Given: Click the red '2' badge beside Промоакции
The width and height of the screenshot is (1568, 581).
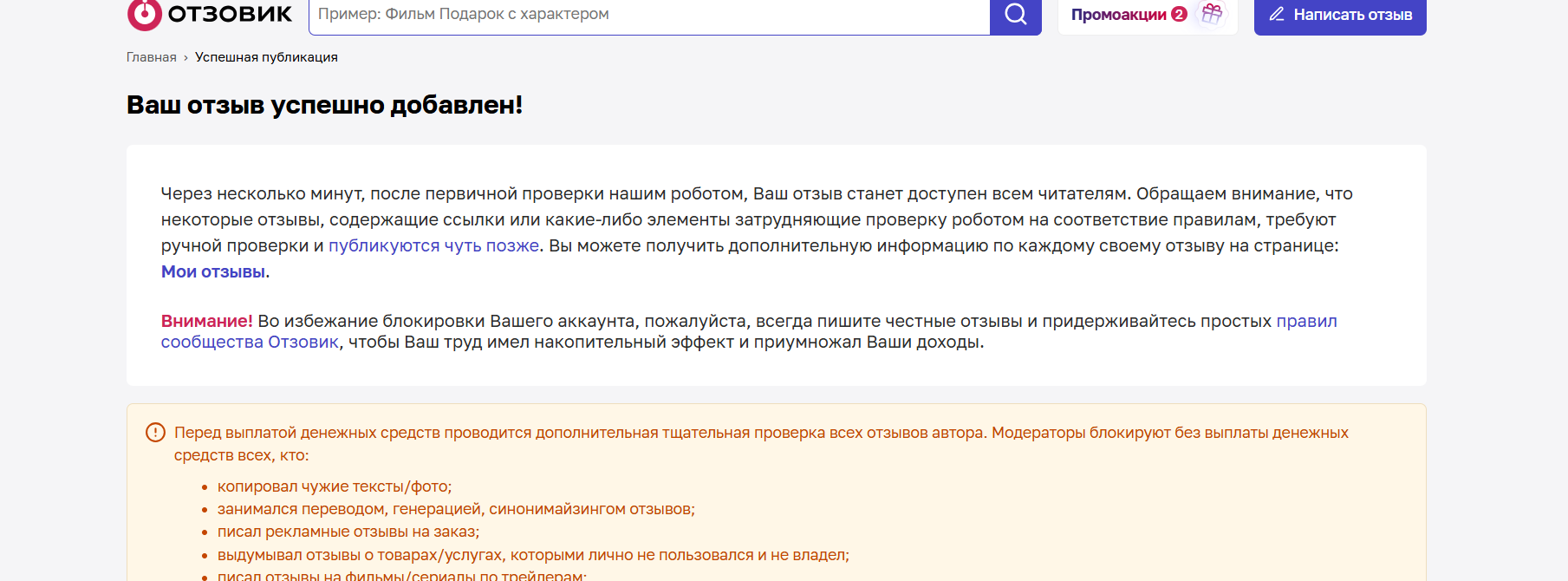Looking at the screenshot, I should pyautogui.click(x=1179, y=14).
